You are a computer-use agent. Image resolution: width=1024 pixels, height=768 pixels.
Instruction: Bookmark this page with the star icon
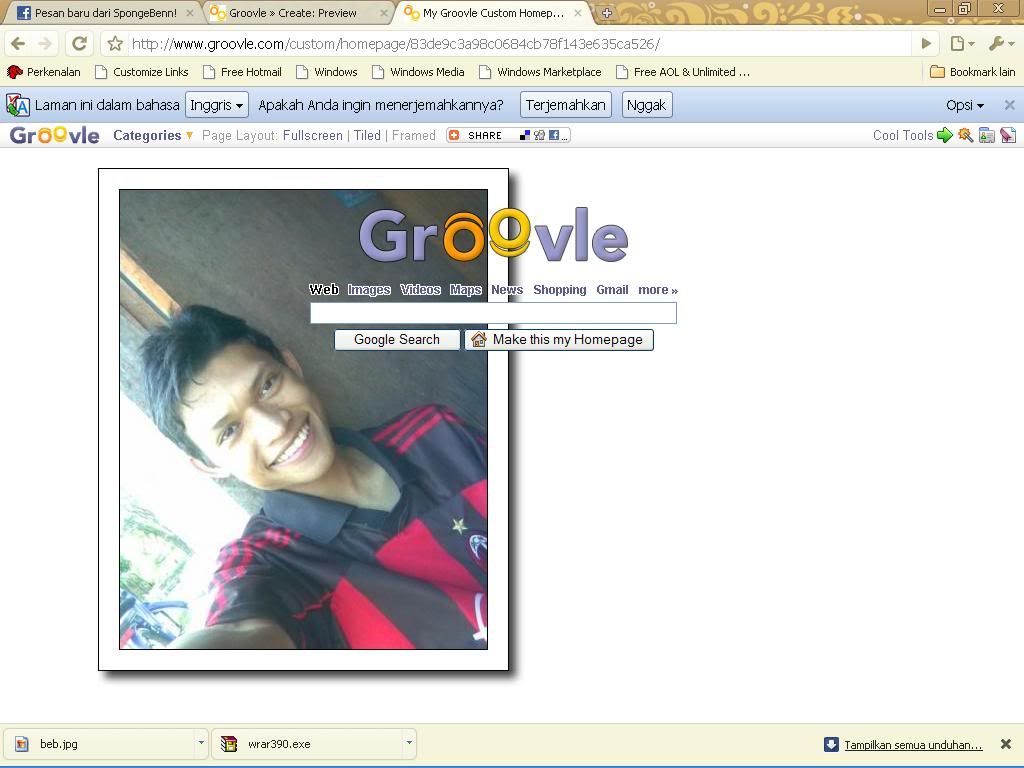click(115, 44)
